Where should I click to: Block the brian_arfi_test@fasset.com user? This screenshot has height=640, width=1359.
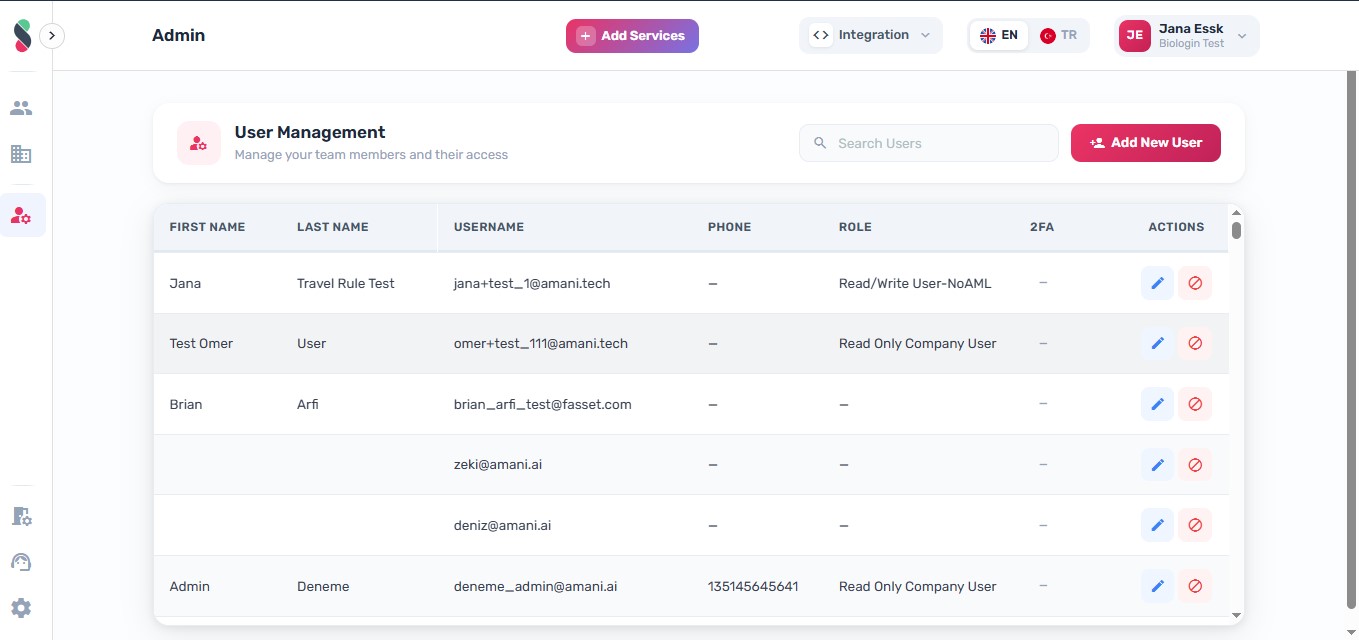coord(1195,404)
